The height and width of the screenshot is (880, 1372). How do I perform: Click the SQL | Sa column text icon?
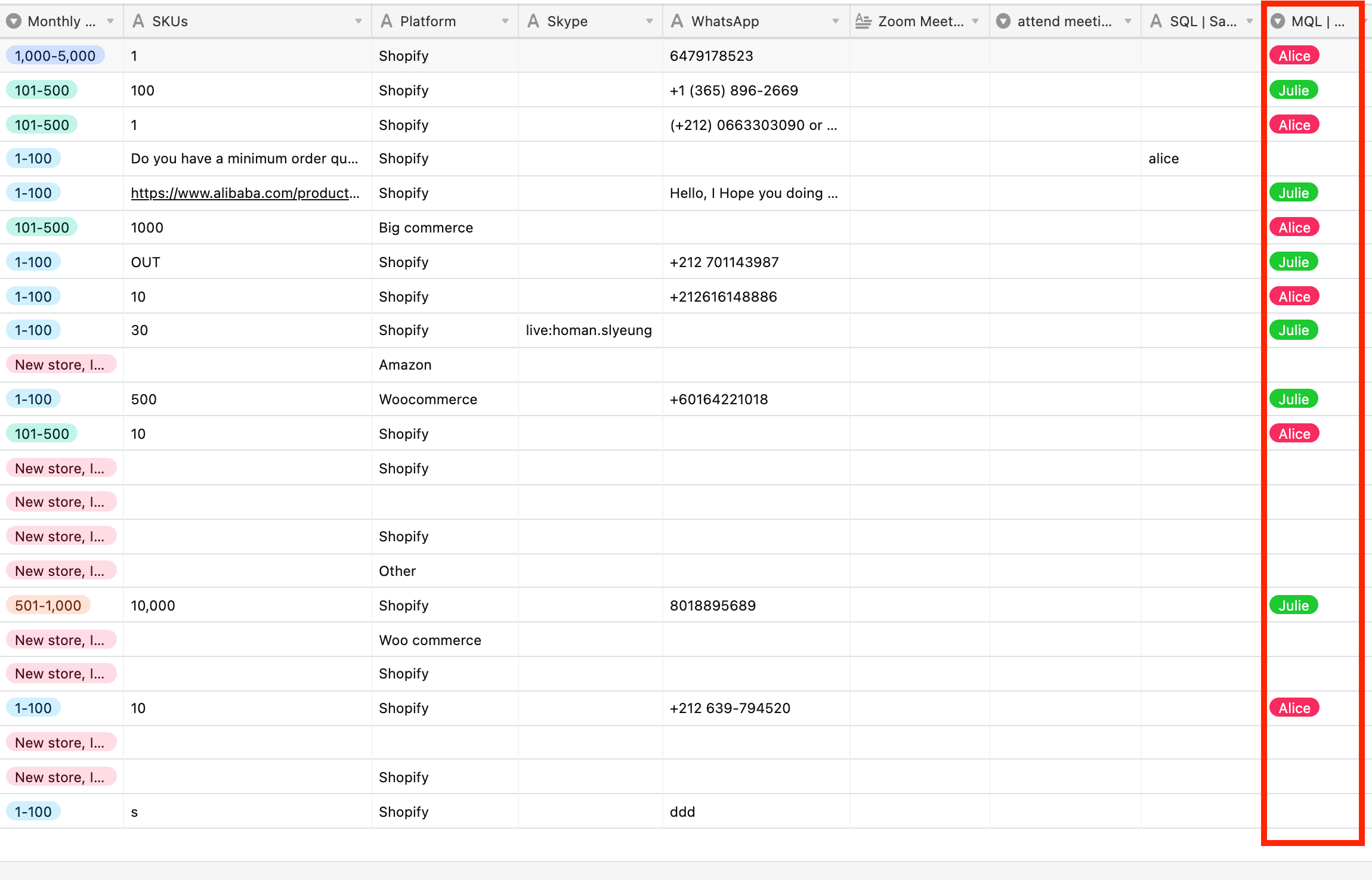pyautogui.click(x=1156, y=21)
